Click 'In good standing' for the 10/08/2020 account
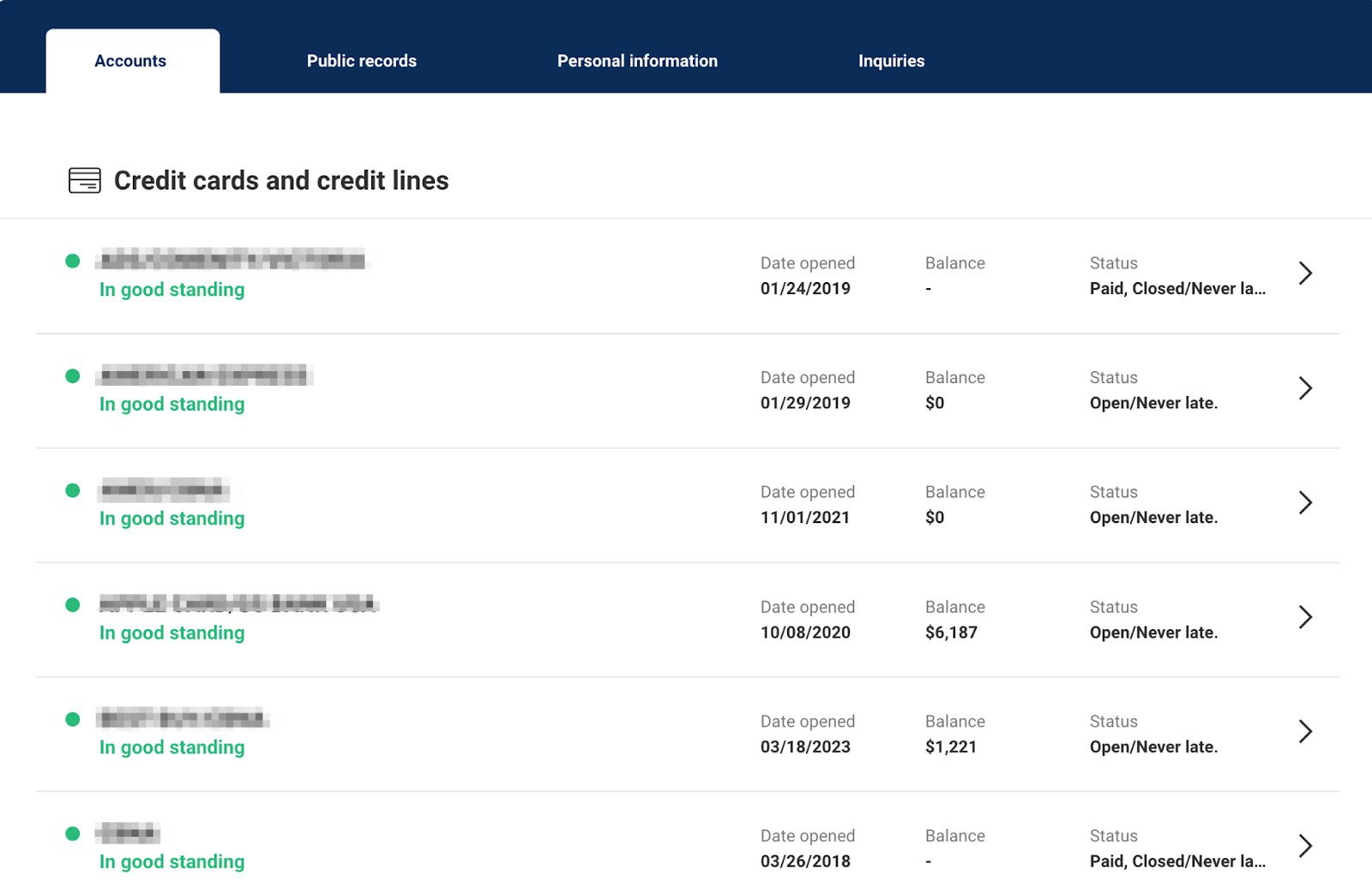 click(x=171, y=634)
